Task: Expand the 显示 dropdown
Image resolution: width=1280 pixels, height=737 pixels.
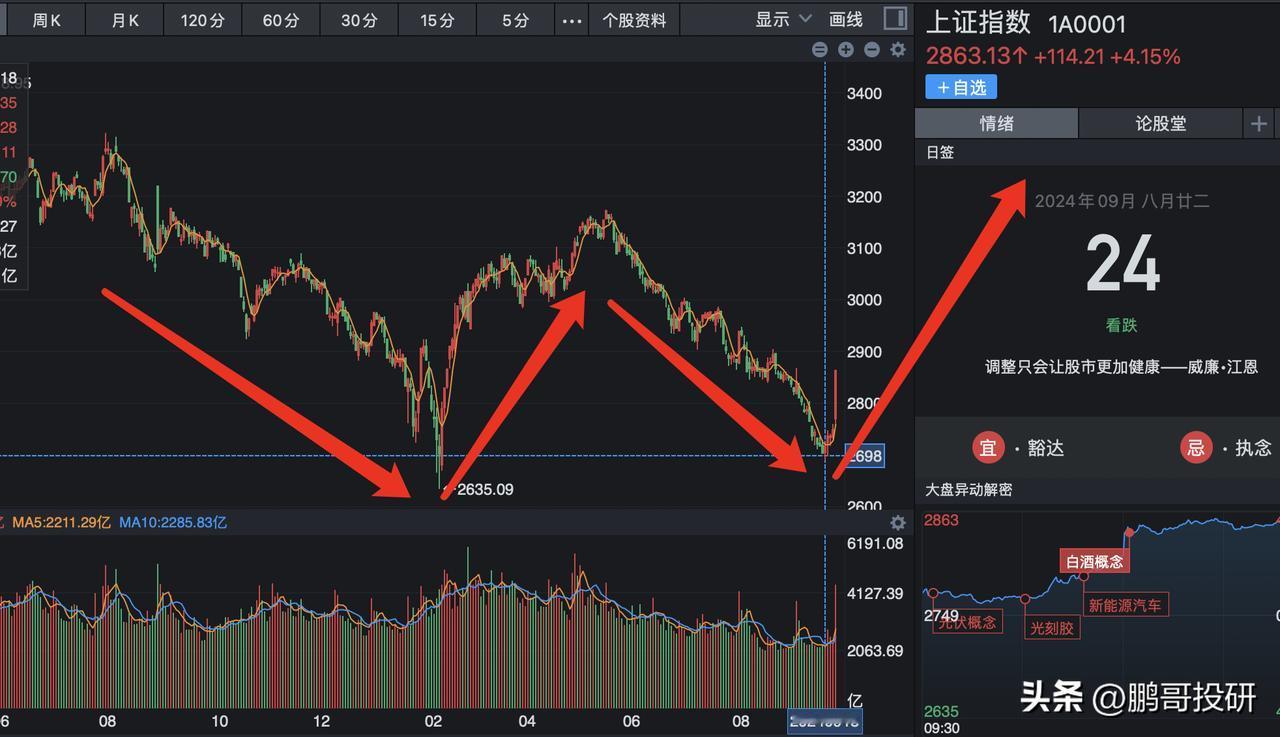Action: [x=785, y=20]
